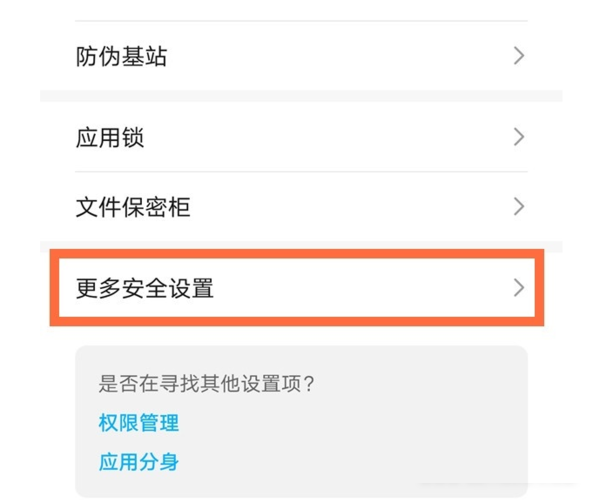Click the chevron arrow beside 防伪基站
Image resolution: width=600 pixels, height=503 pixels.
[518, 57]
